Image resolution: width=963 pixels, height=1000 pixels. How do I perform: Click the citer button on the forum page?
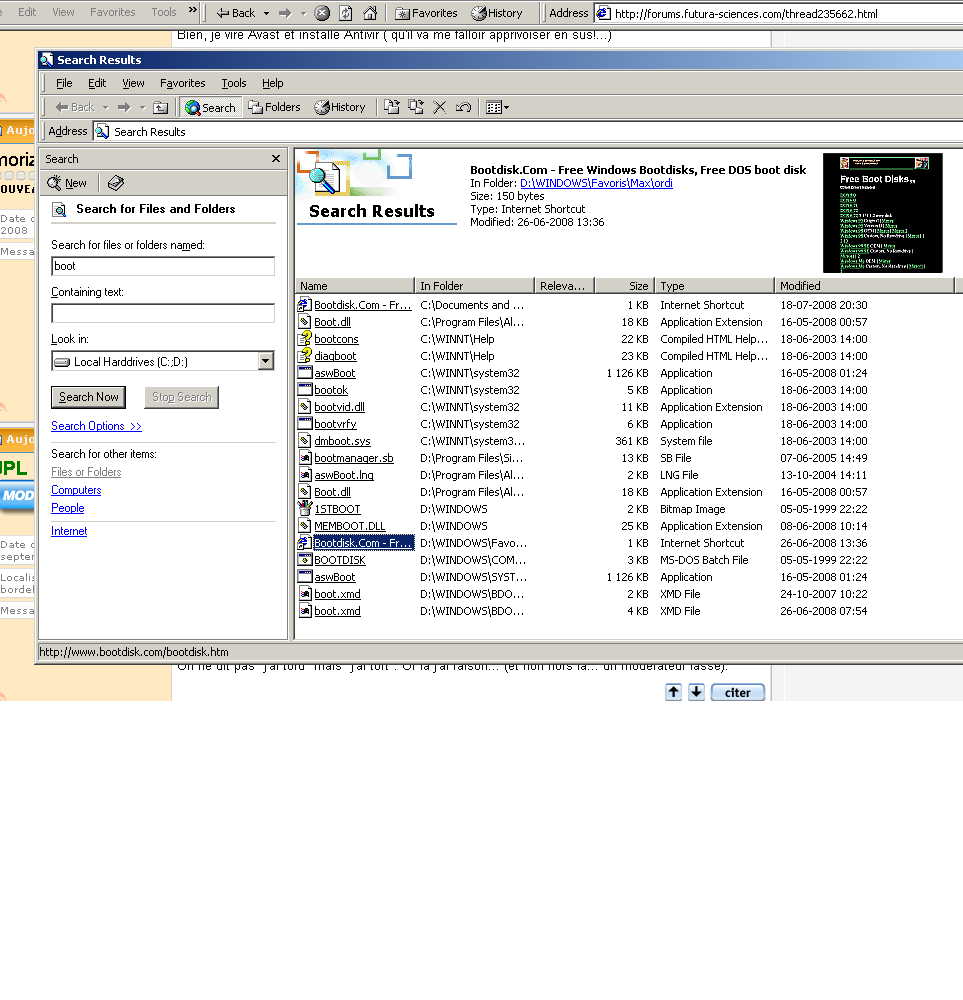[x=737, y=693]
